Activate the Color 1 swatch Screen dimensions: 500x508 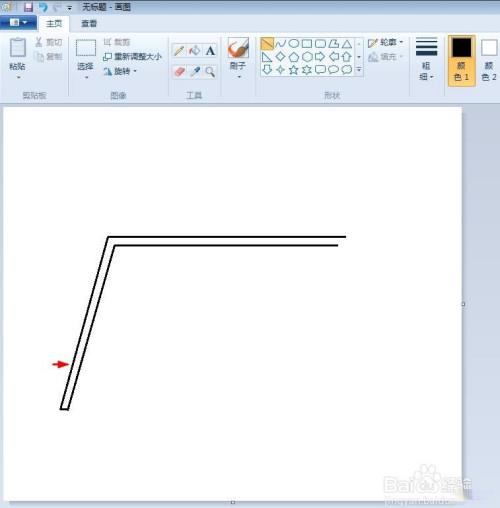pyautogui.click(x=462, y=60)
